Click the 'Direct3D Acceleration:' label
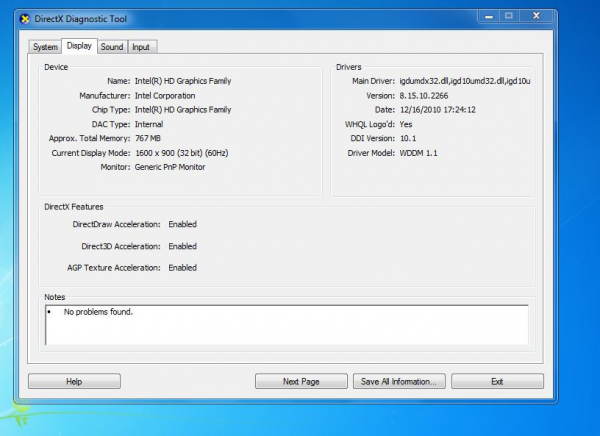 pos(121,246)
